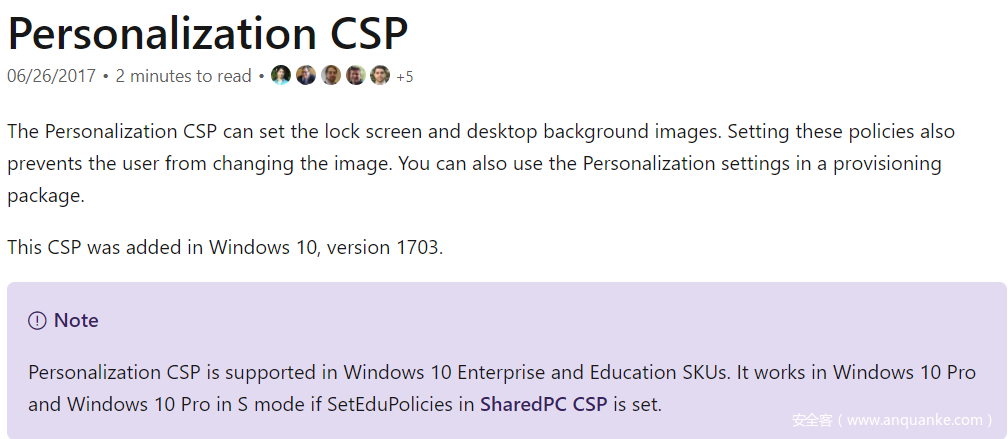Click the Note info circle icon
The width and height of the screenshot is (1008, 439).
point(37,321)
